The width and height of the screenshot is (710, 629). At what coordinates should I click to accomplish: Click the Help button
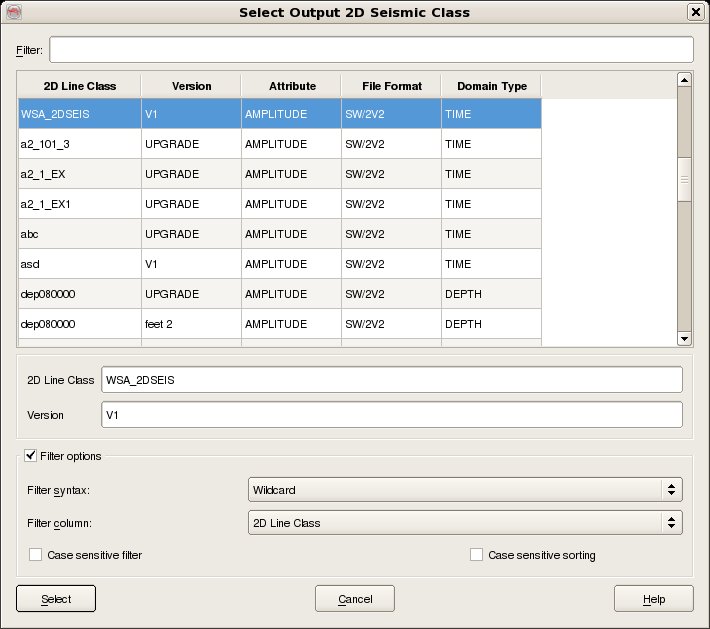click(x=654, y=599)
